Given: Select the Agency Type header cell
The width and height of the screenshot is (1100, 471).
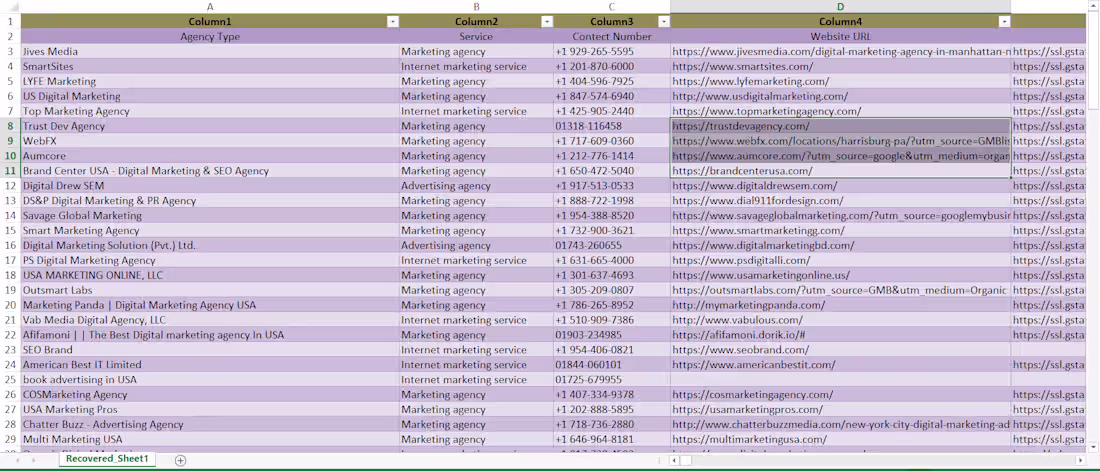Looking at the screenshot, I should 210,37.
